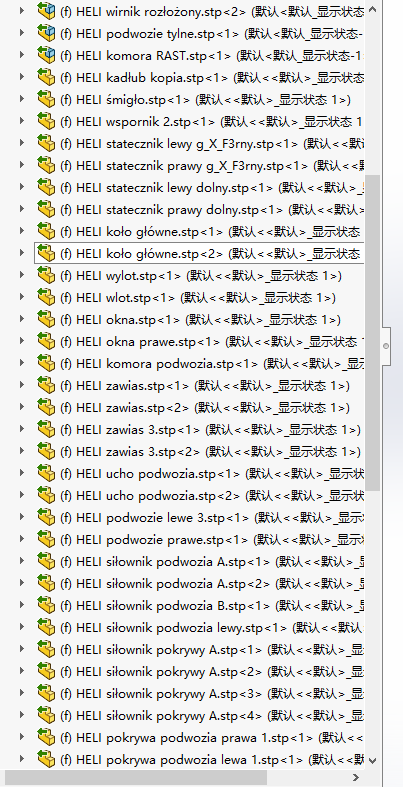Expand the HELI wylot.stp<1> node
Screen dimensions: 403x787
click(22, 275)
